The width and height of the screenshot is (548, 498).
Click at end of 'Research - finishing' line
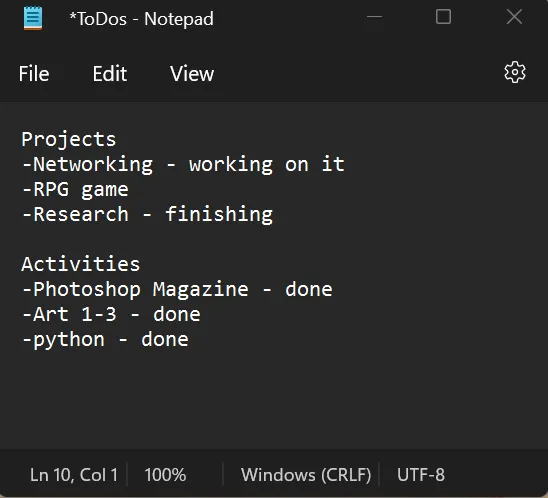pyautogui.click(x=274, y=214)
